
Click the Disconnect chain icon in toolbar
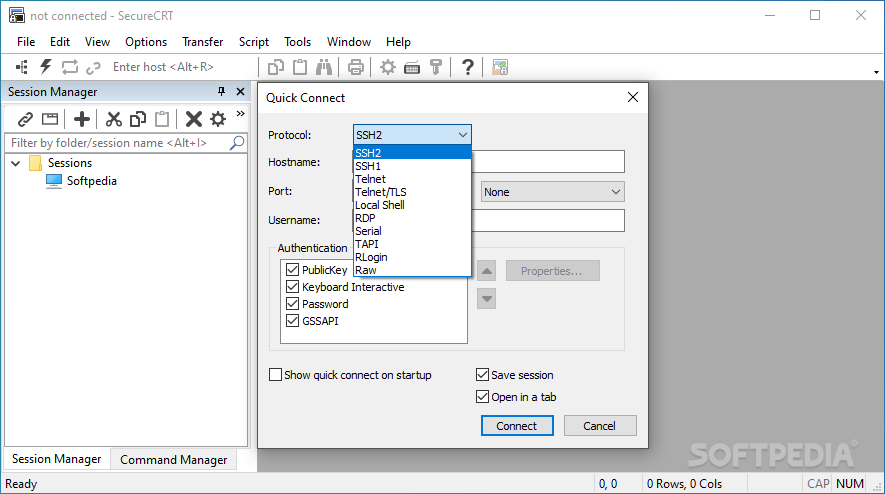93,68
